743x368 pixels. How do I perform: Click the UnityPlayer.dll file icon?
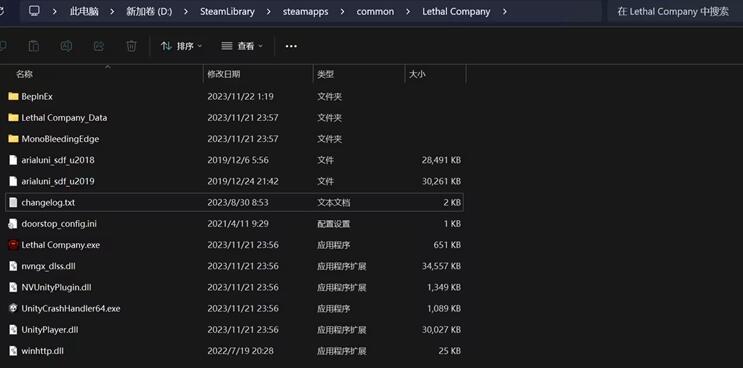point(13,330)
